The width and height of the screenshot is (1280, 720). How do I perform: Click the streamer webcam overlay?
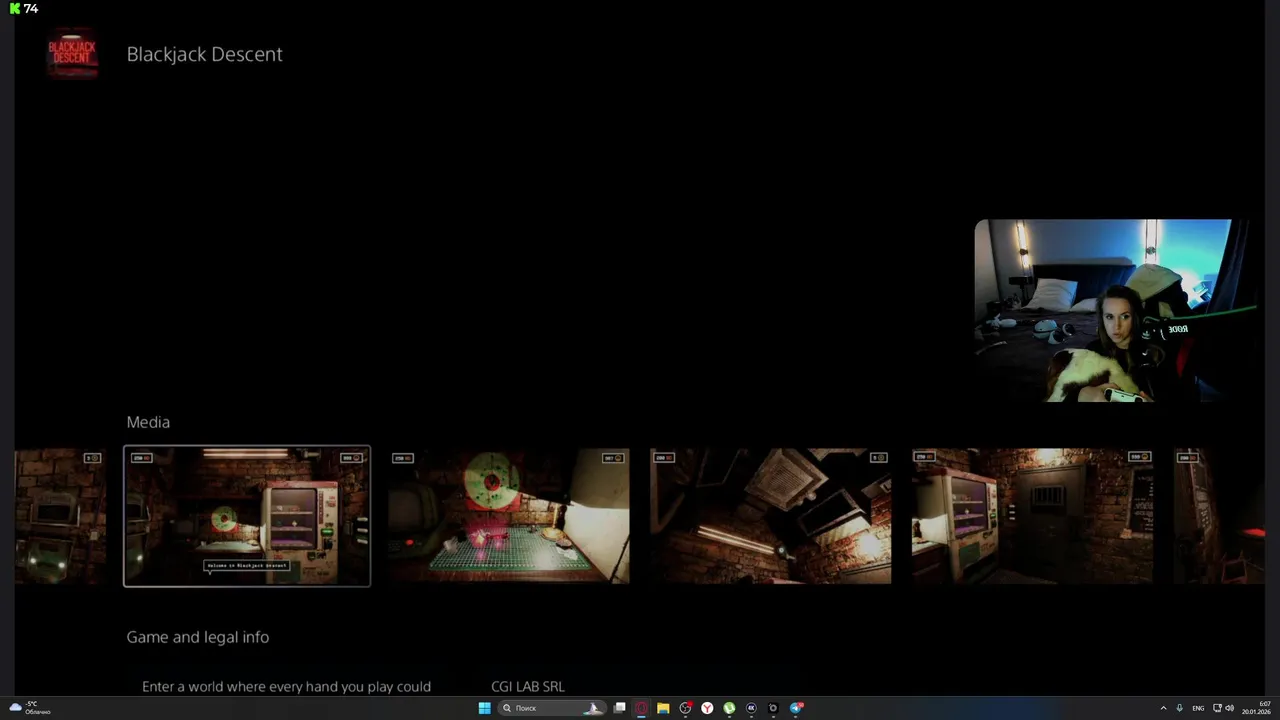point(1116,311)
